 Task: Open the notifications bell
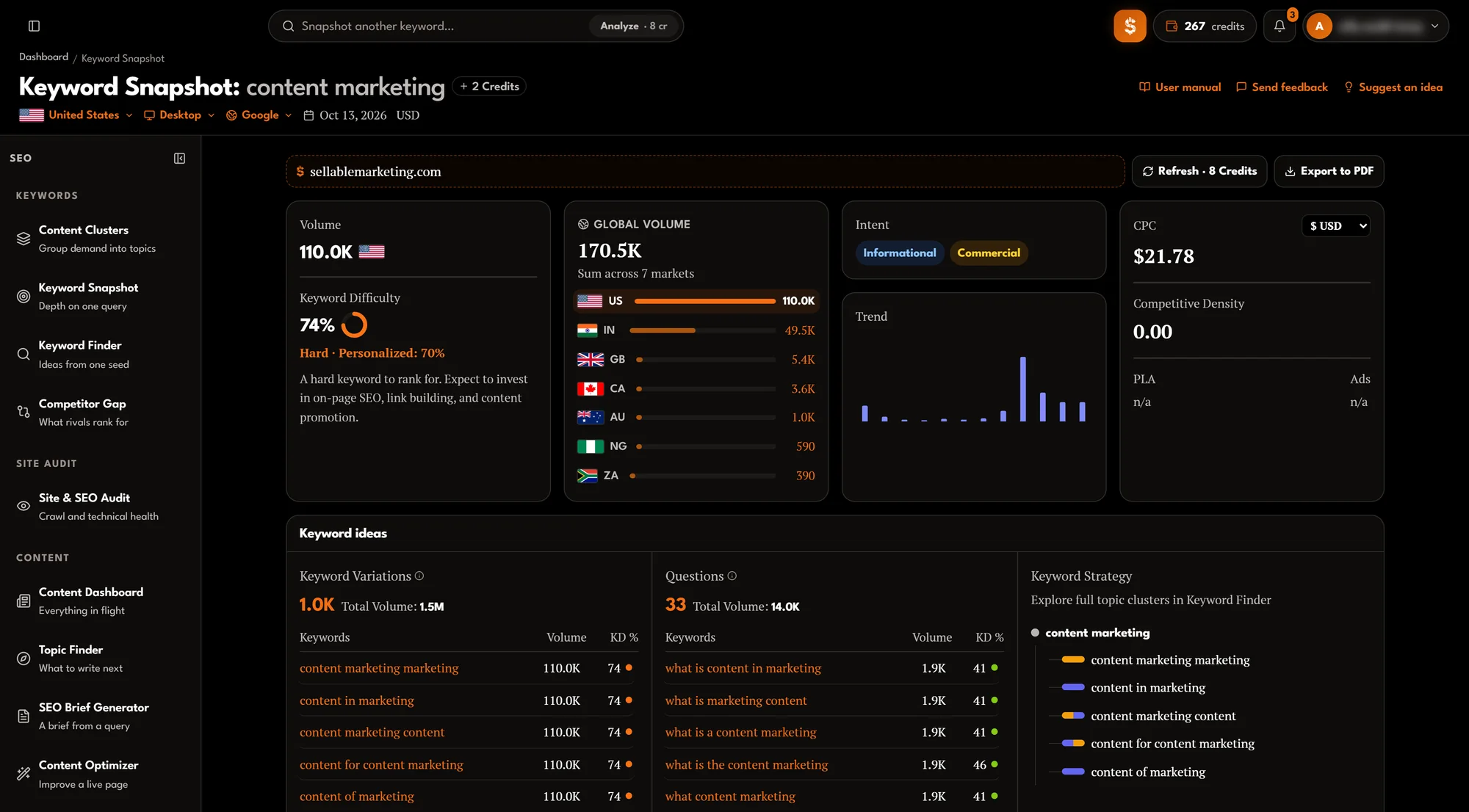click(1279, 26)
